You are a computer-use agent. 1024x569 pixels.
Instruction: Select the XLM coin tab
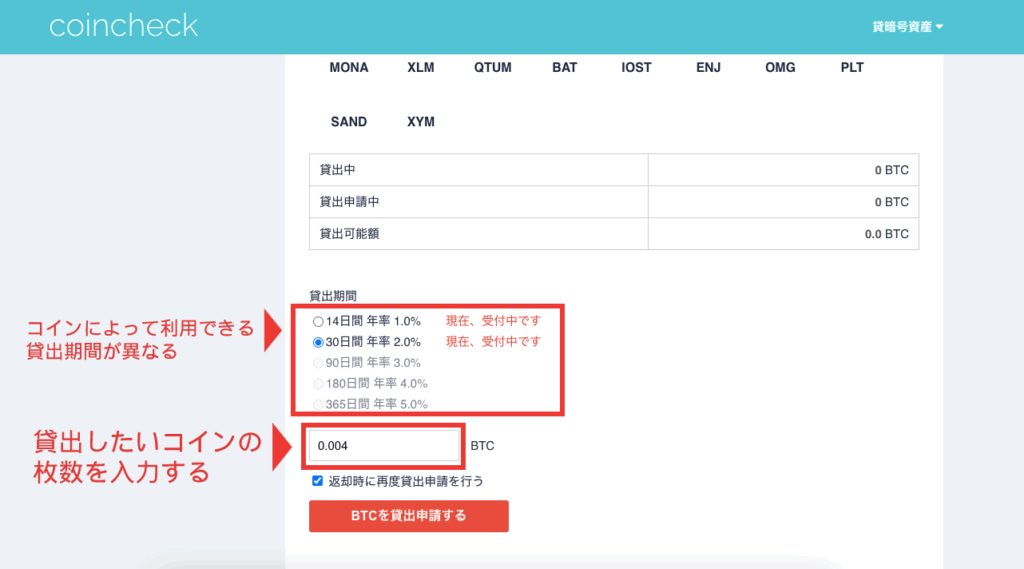421,68
